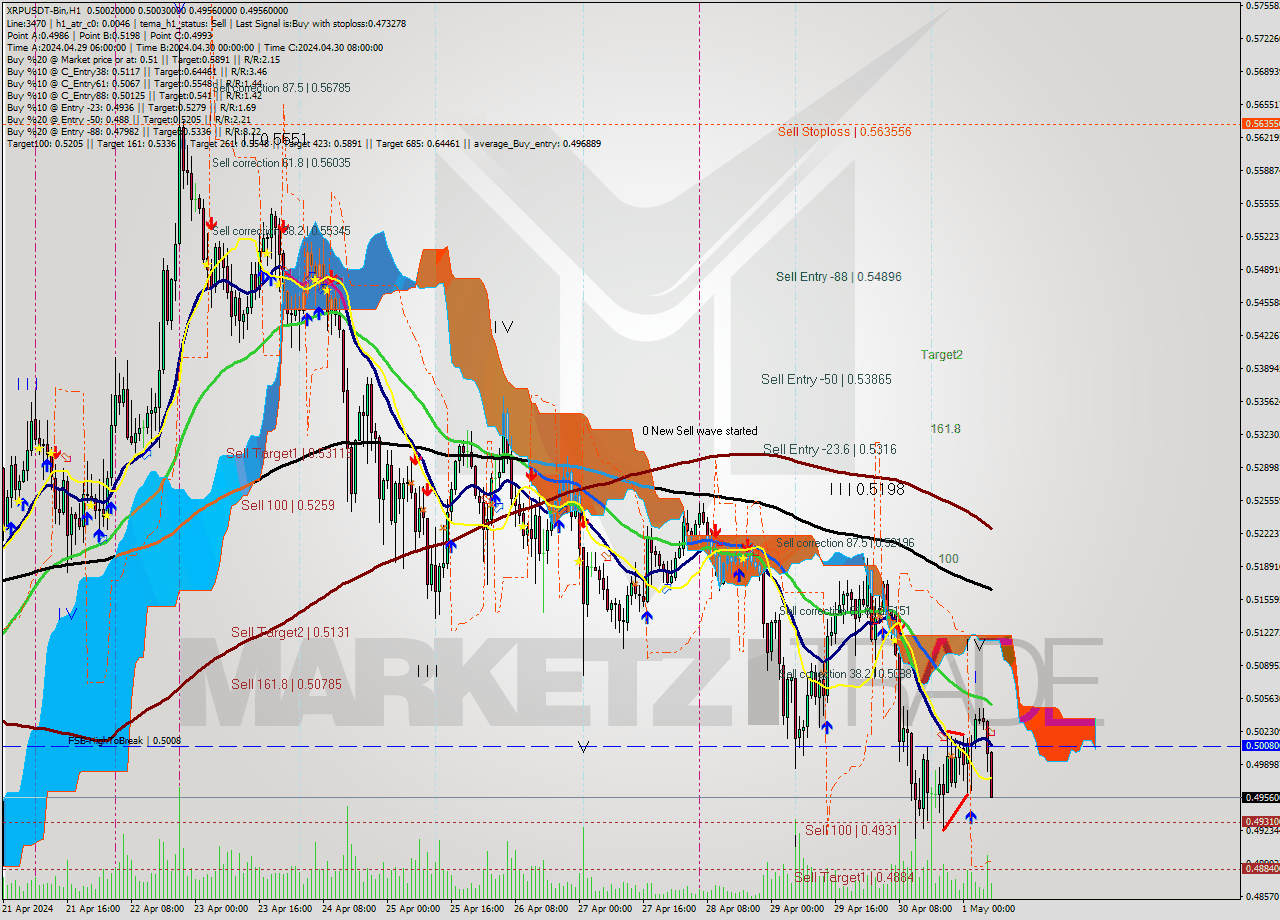Click the red 0.48840 price tag
Screen dimensions: 1280x920
coord(1260,869)
